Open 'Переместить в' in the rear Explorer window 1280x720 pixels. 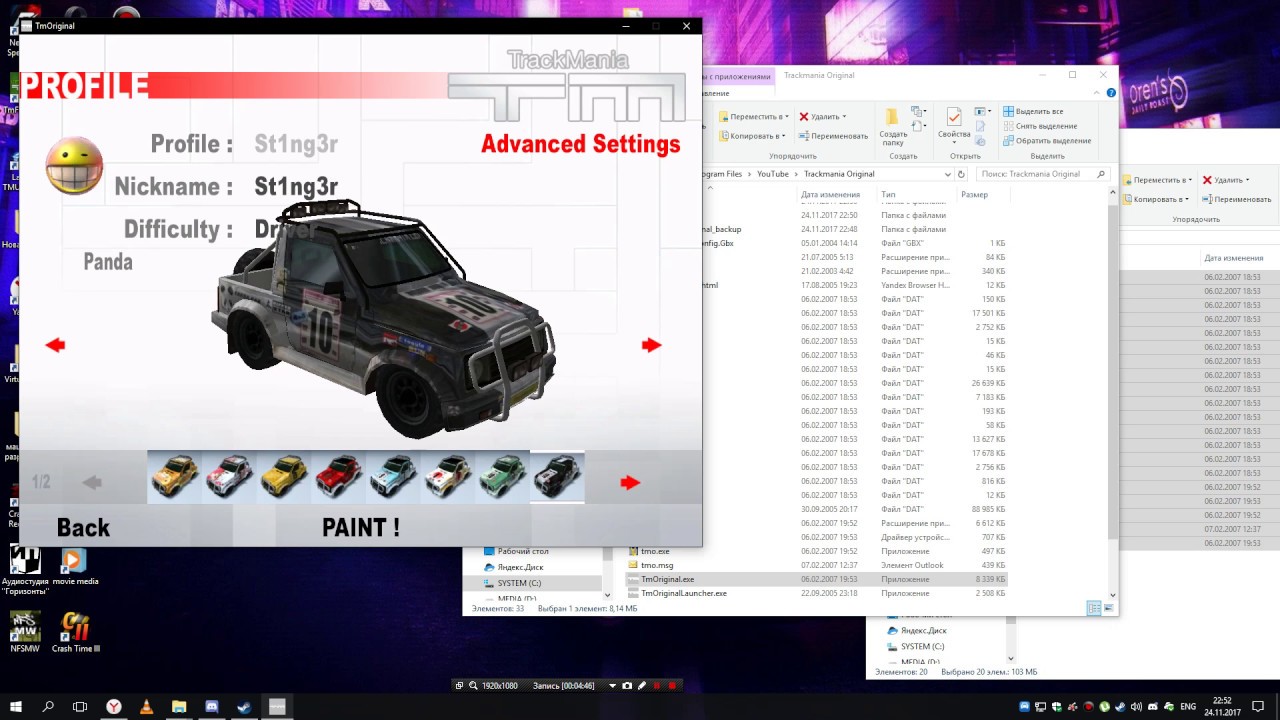coord(1159,180)
